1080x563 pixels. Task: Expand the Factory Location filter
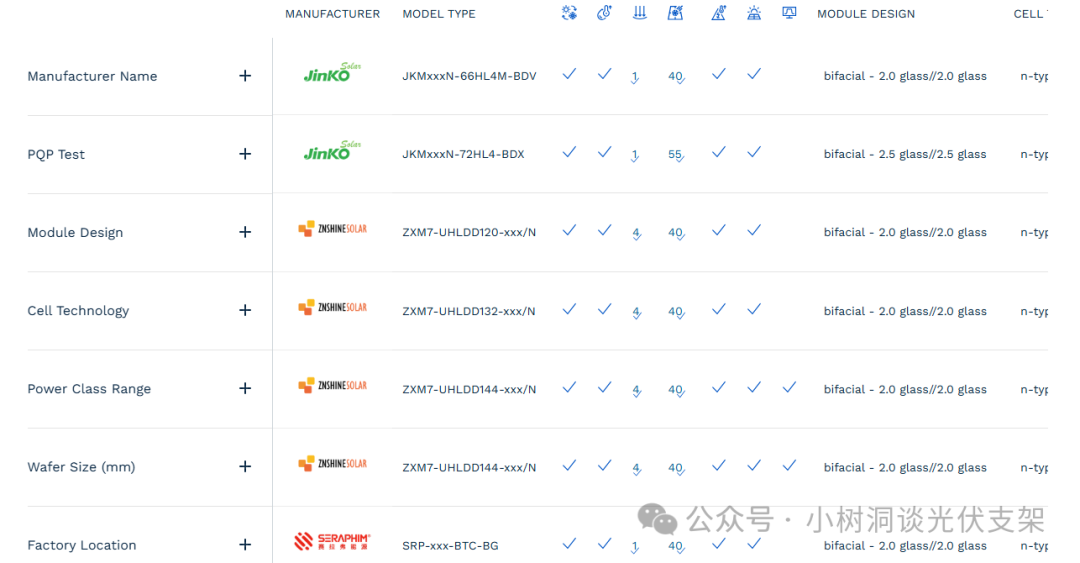point(245,545)
